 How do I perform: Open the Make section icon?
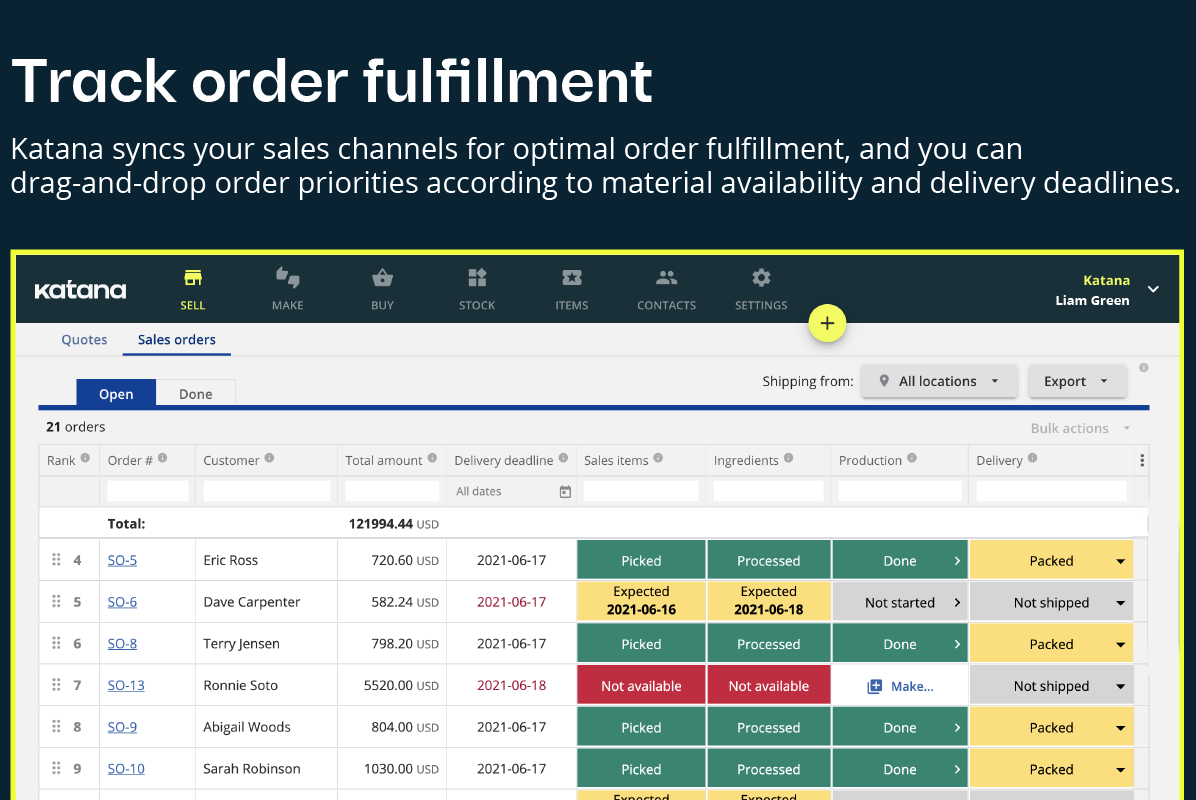tap(288, 278)
